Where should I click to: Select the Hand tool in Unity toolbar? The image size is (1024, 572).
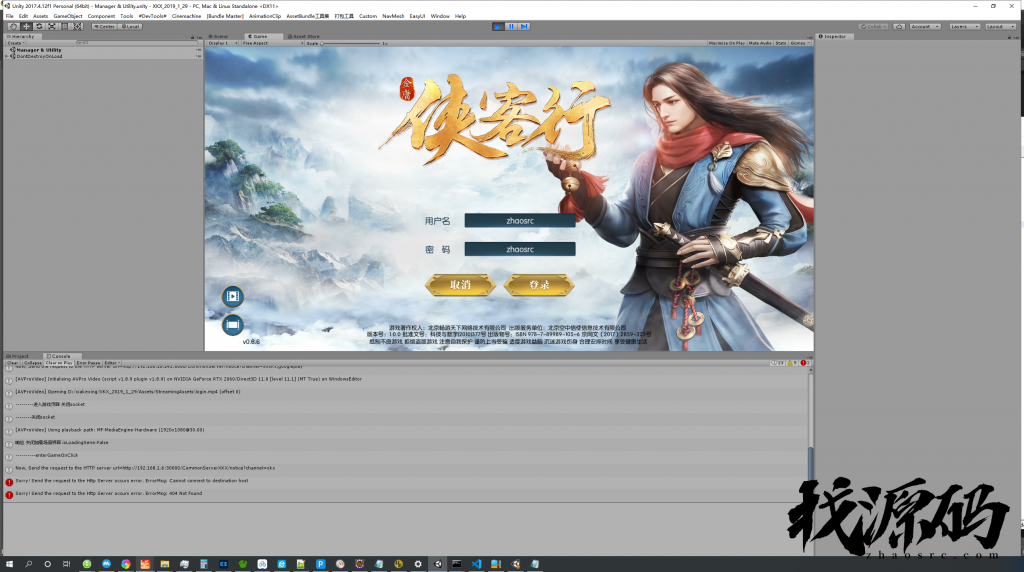click(x=13, y=27)
